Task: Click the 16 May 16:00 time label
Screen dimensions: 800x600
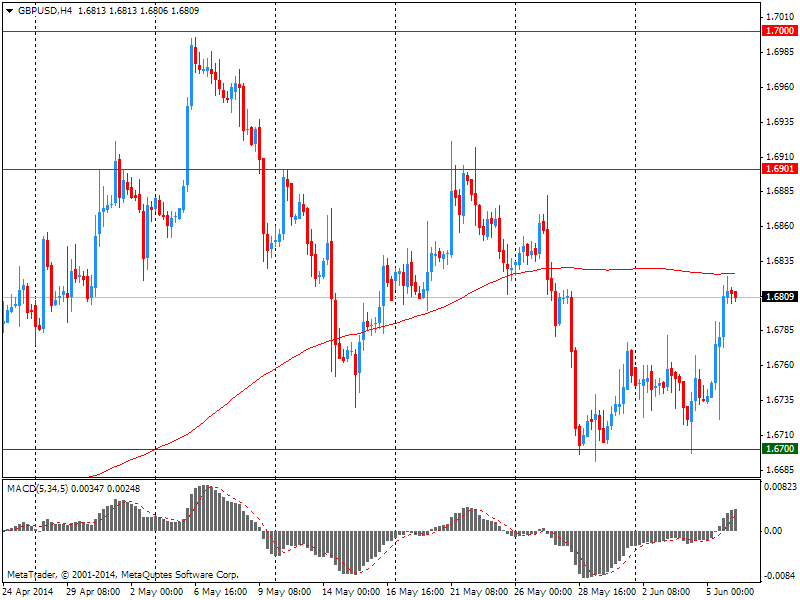Action: pos(415,592)
